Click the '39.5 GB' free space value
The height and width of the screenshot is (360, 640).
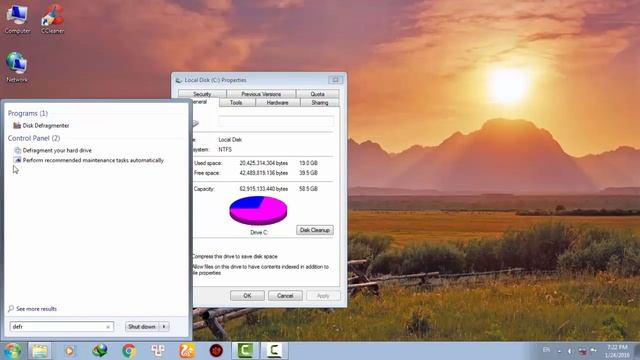[308, 173]
